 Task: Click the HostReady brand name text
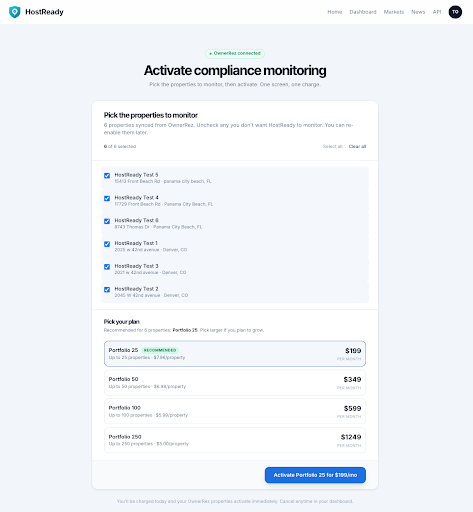pos(44,12)
